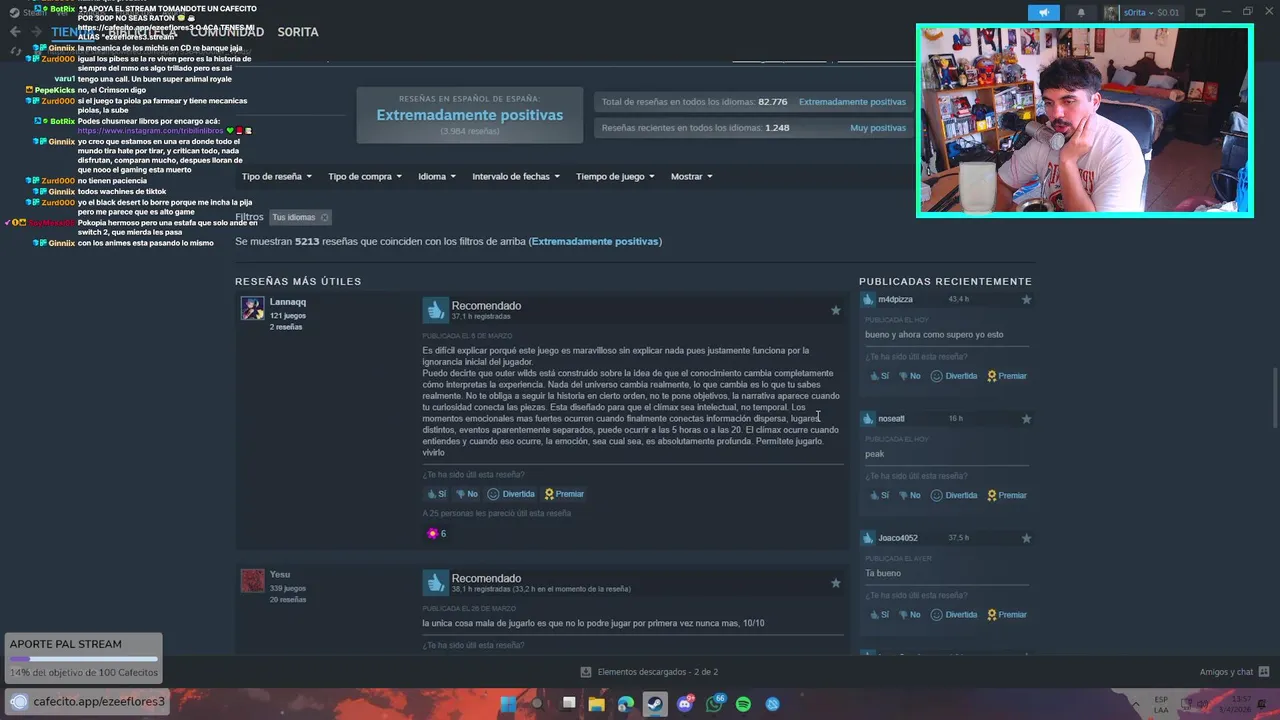
Task: Open the Windows Start button
Action: (508, 704)
